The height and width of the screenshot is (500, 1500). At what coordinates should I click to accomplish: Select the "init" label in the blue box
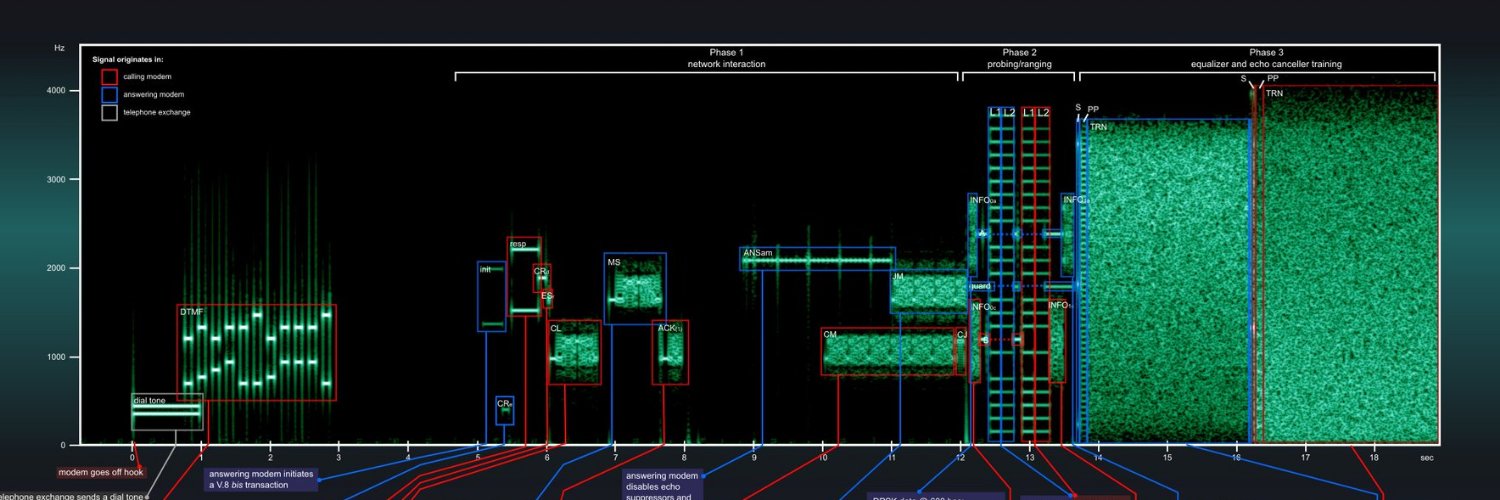486,269
